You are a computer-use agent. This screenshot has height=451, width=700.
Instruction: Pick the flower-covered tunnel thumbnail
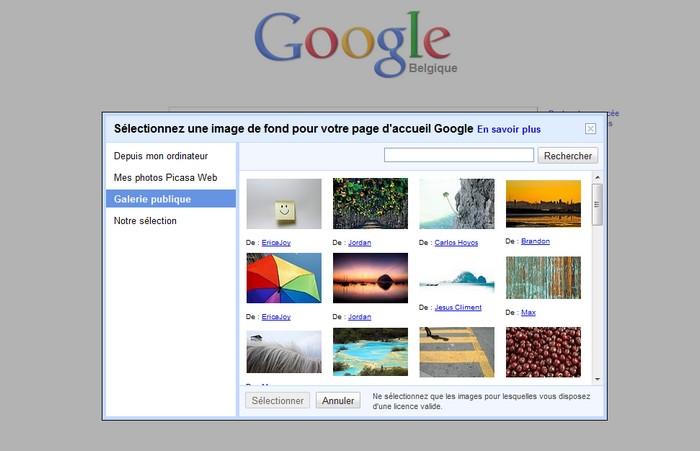coord(370,203)
